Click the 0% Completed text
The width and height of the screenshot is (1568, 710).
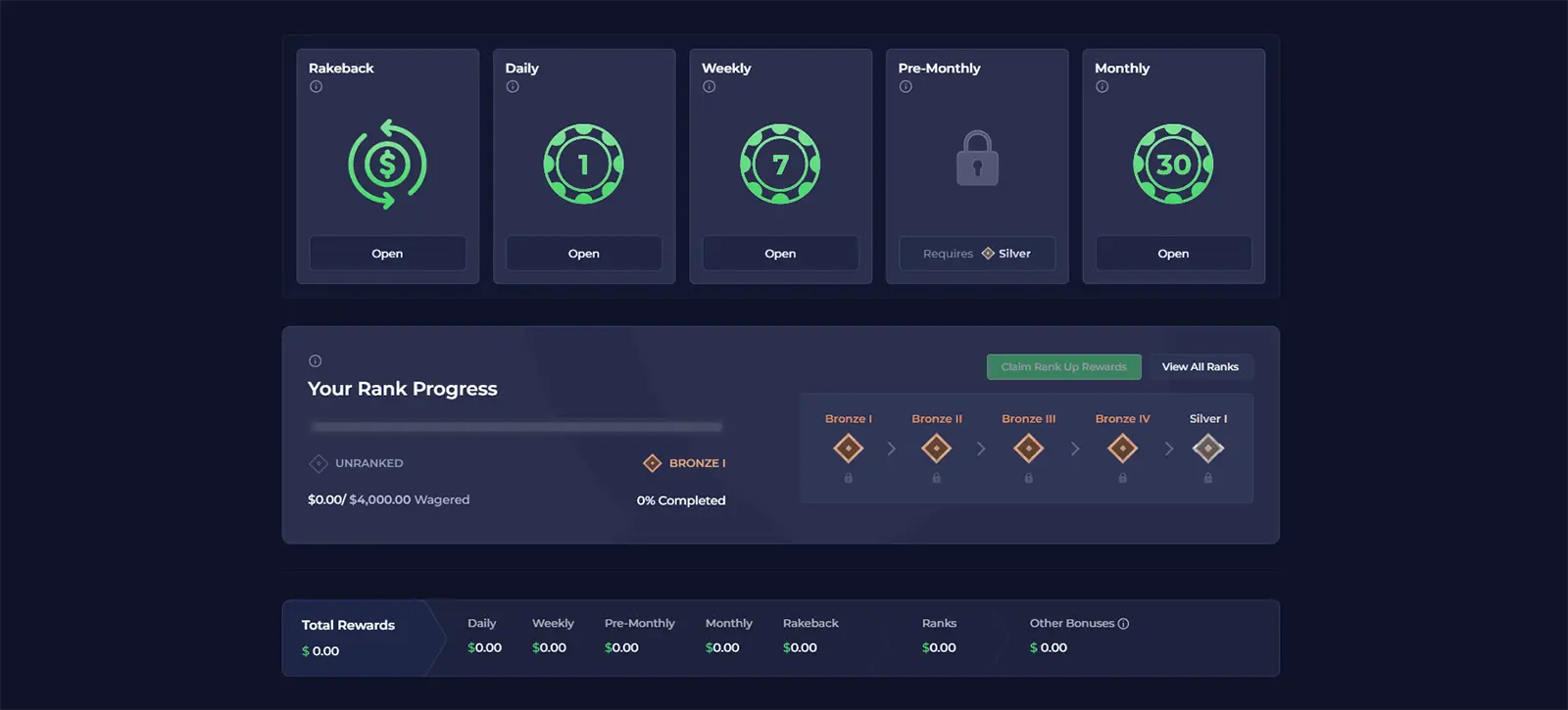coord(681,500)
